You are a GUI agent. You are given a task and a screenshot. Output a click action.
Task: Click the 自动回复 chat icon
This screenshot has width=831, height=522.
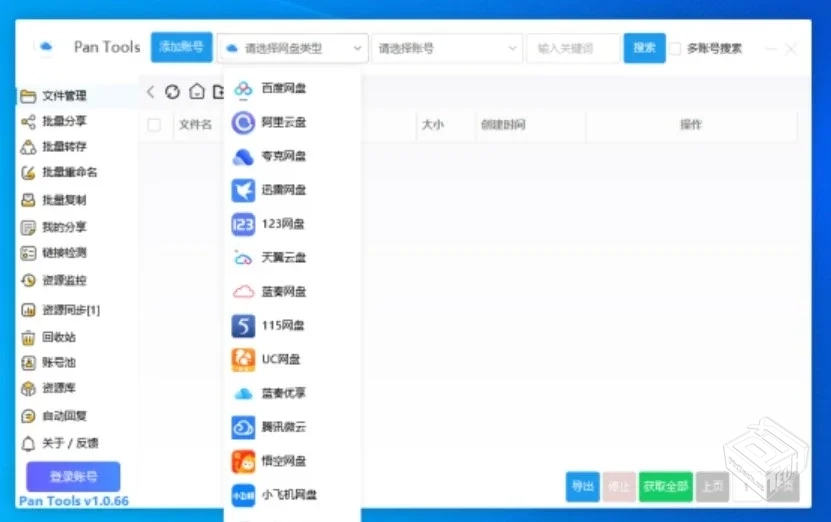pyautogui.click(x=28, y=416)
